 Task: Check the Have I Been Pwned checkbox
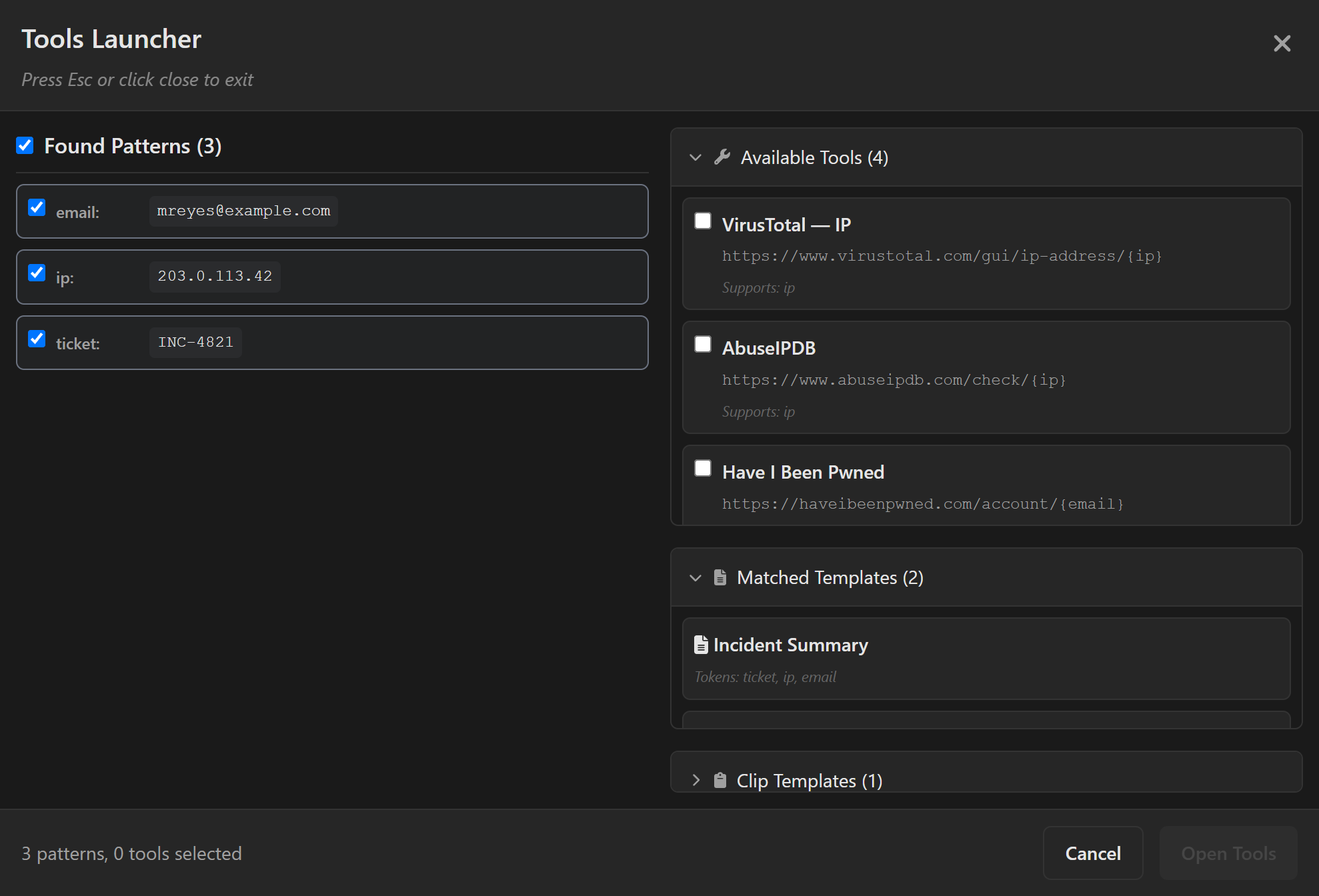703,468
